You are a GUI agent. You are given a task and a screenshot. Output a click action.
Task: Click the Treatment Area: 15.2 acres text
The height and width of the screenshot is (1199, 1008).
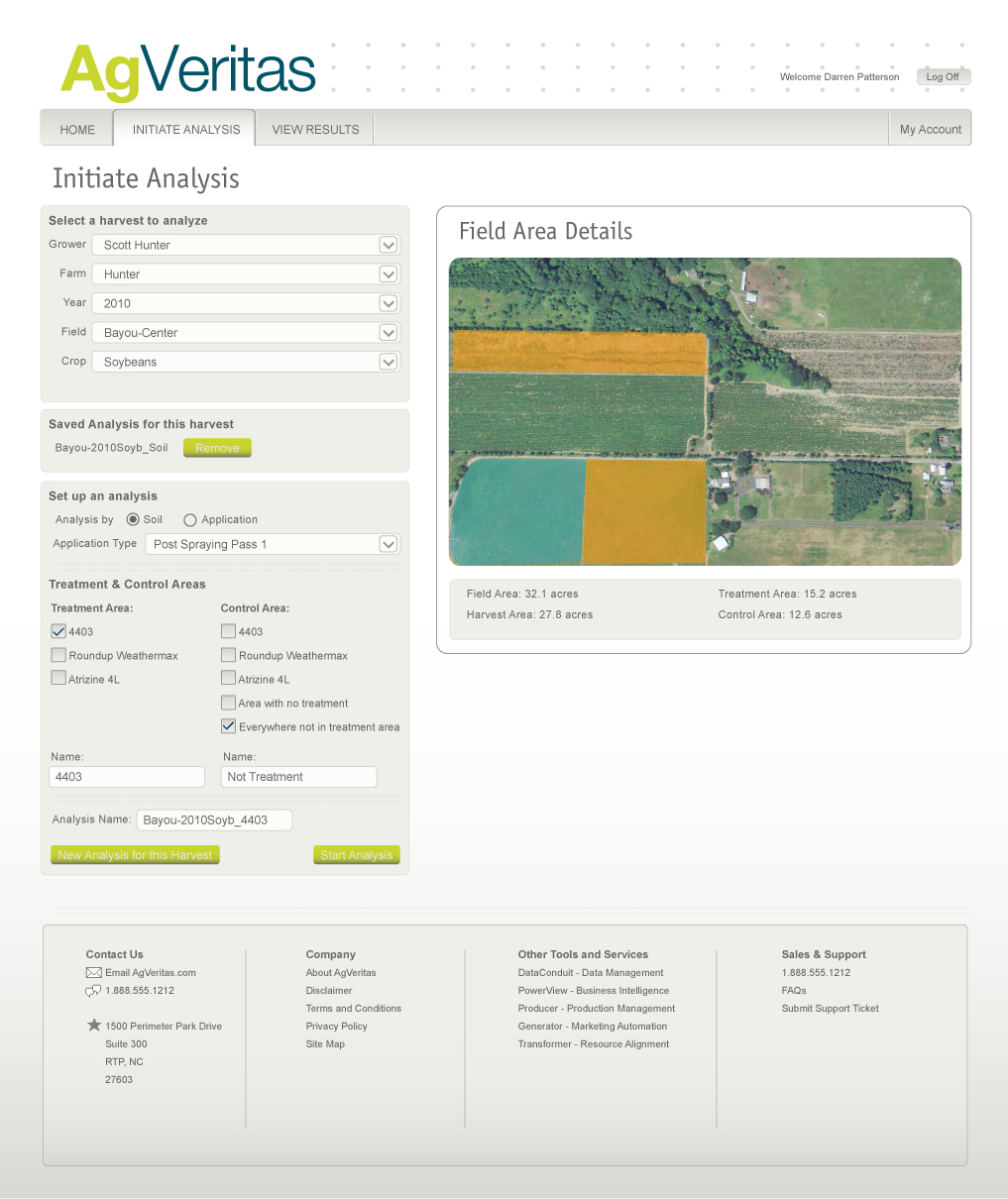pos(788,594)
